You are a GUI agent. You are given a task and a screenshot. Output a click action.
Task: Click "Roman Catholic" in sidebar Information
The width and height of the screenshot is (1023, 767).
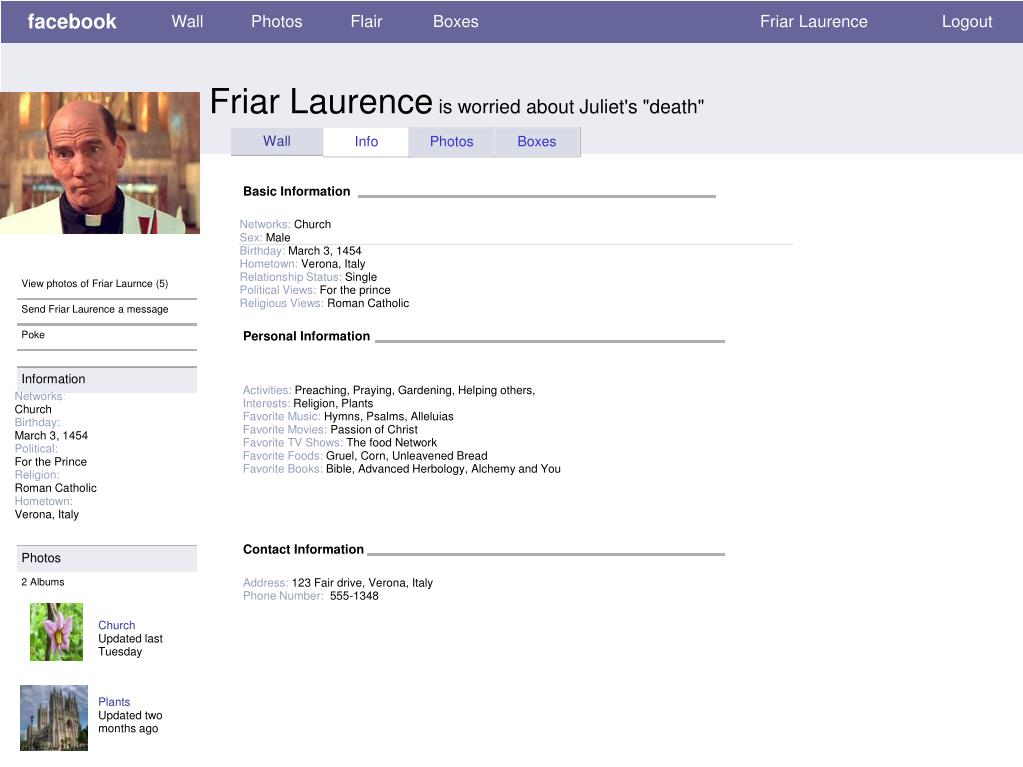55,487
